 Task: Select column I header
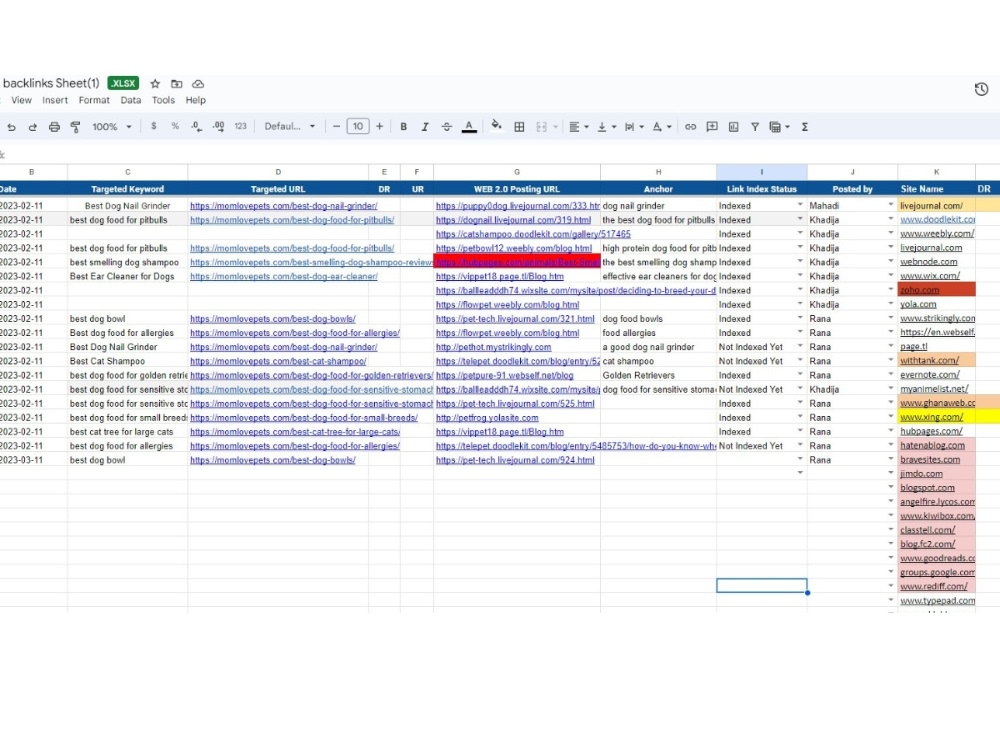tap(761, 172)
